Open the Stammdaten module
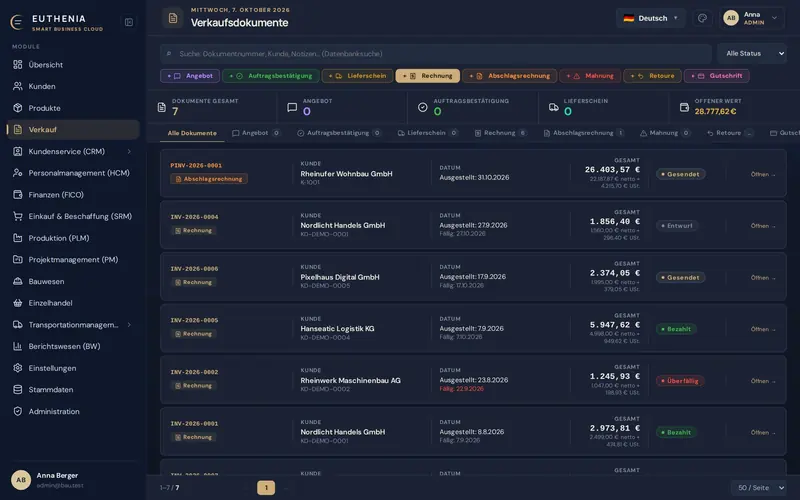 click(73, 389)
